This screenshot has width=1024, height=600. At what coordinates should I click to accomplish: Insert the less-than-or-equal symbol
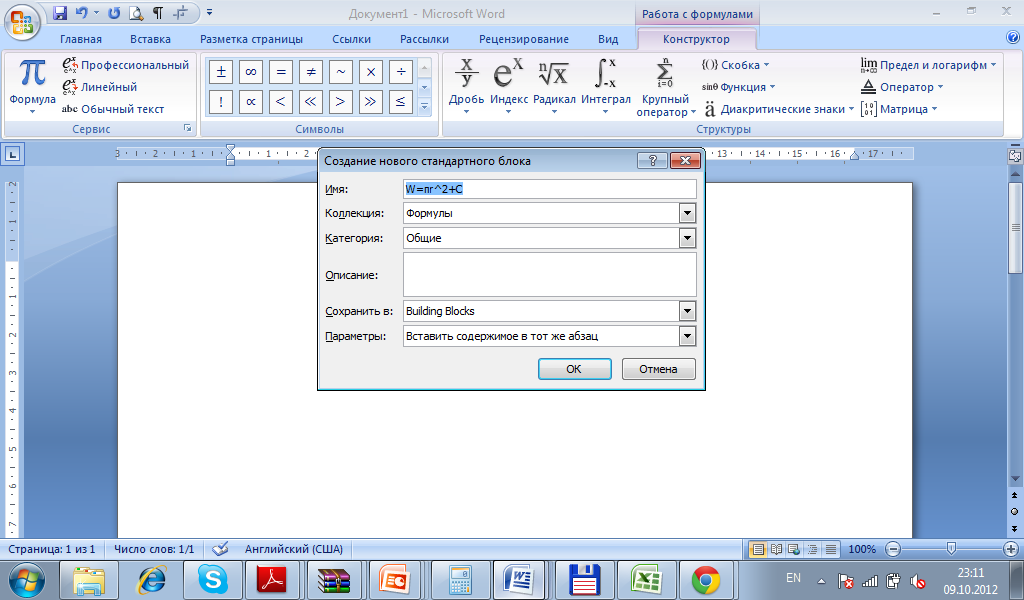click(x=401, y=102)
